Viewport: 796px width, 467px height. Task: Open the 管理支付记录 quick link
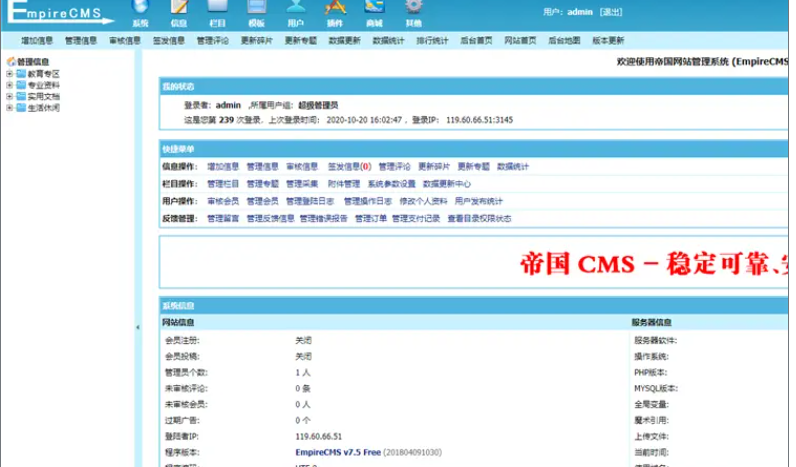pyautogui.click(x=416, y=219)
